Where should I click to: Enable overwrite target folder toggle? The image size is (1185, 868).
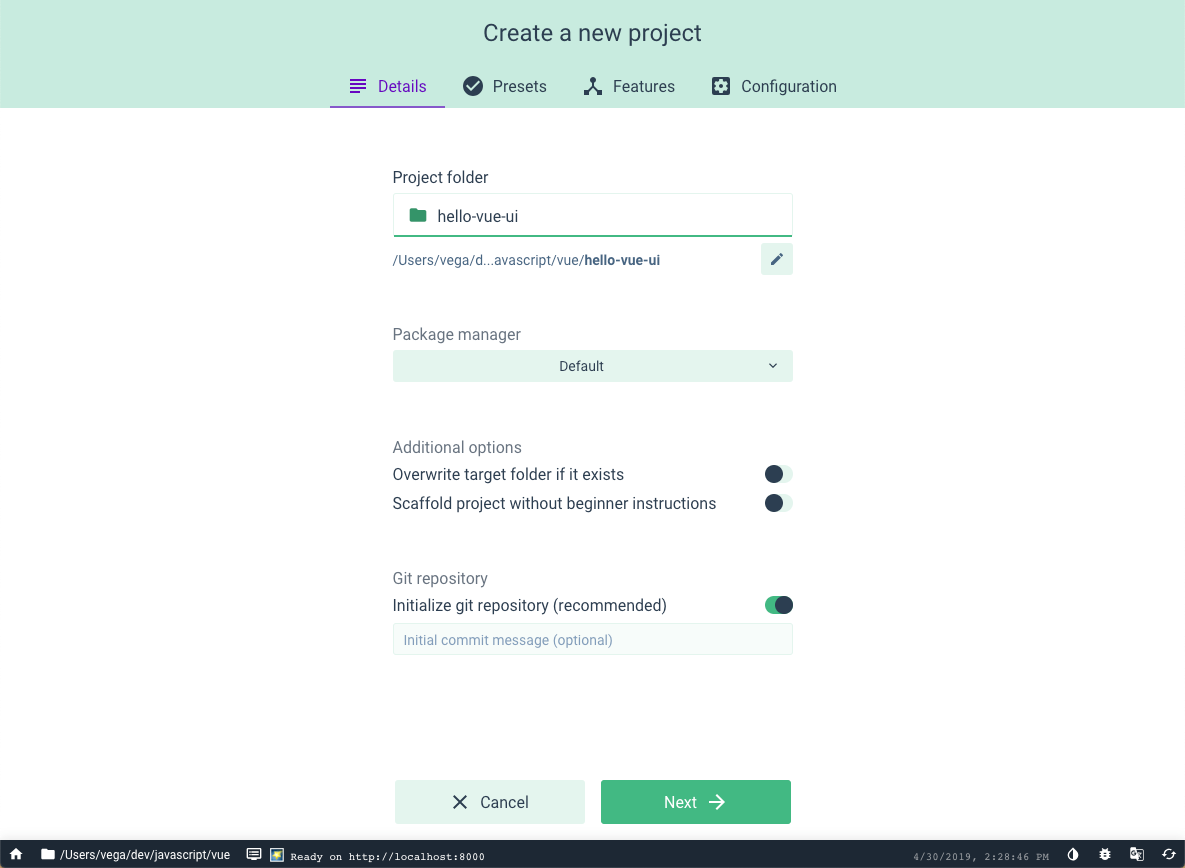778,474
